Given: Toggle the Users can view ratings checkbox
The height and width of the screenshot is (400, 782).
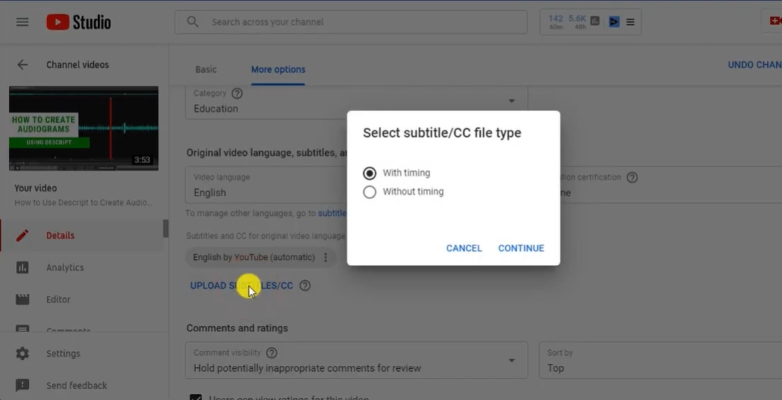Looking at the screenshot, I should coord(196,398).
